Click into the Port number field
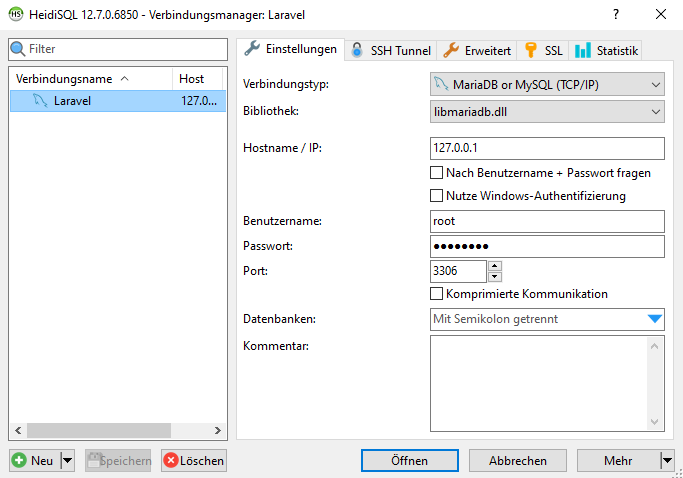 (458, 271)
